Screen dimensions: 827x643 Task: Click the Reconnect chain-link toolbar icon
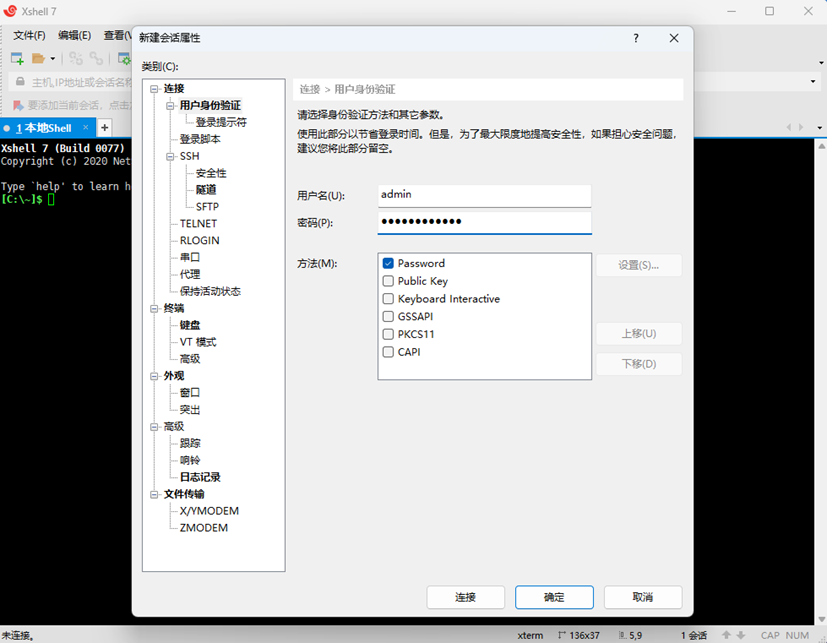[96, 59]
